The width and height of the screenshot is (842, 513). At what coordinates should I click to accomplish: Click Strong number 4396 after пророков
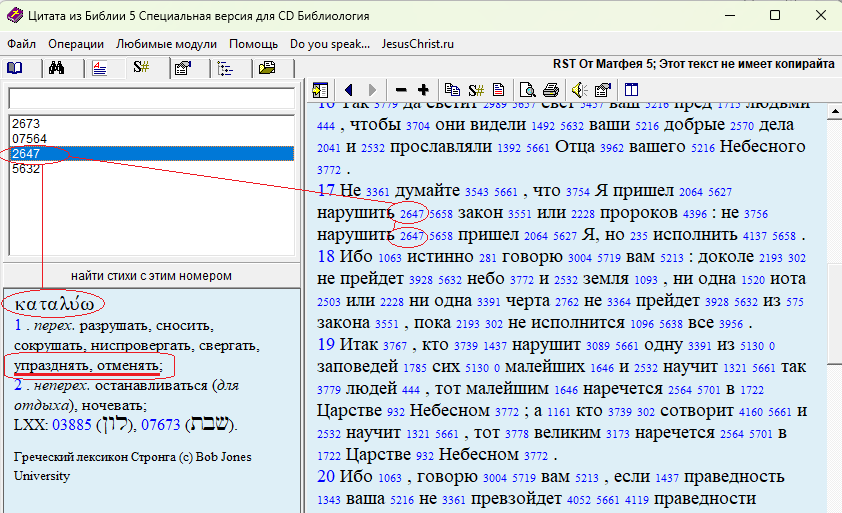coord(695,214)
